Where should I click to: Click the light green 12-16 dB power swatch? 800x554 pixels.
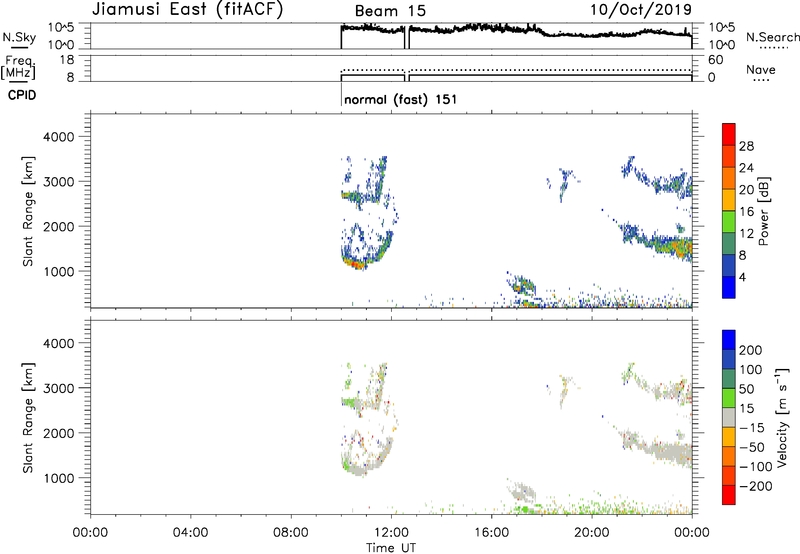(x=729, y=221)
